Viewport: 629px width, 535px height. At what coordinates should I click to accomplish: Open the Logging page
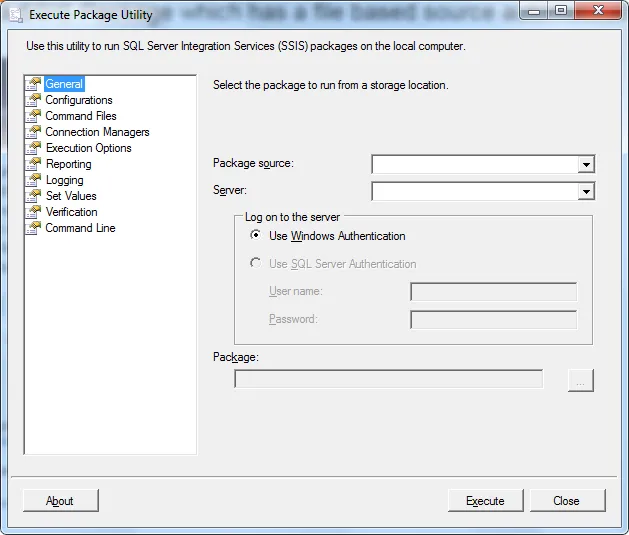(x=65, y=180)
